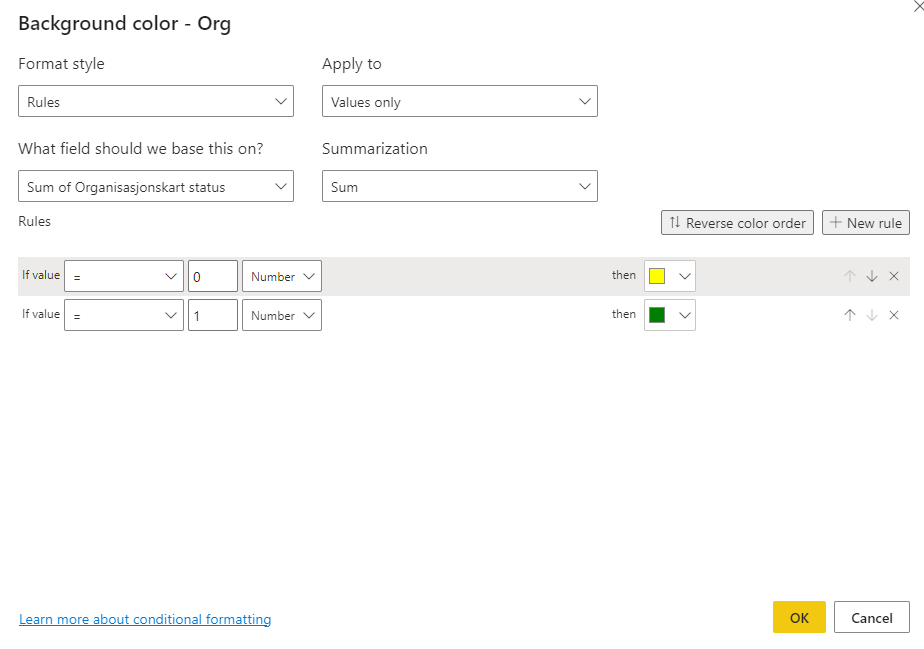Open the Sum of Organisasjonskart status field dropdown

[156, 186]
